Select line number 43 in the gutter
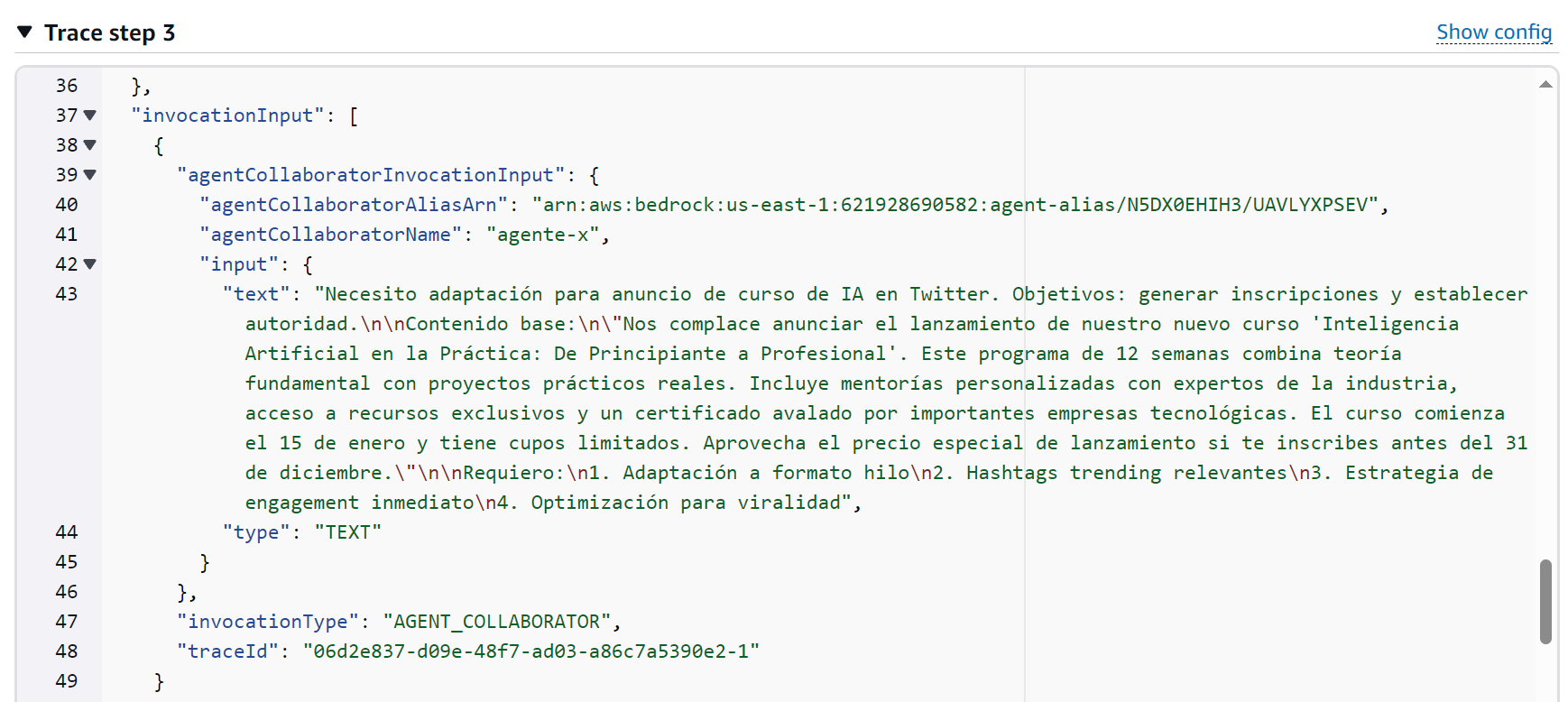This screenshot has height=702, width=1568. (x=67, y=294)
